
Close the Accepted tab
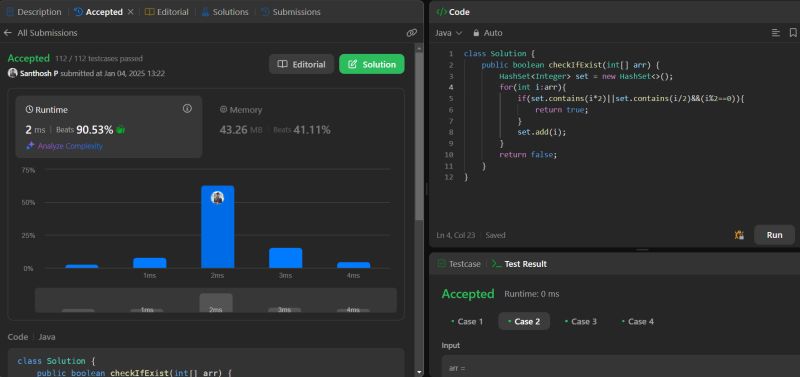coord(130,12)
